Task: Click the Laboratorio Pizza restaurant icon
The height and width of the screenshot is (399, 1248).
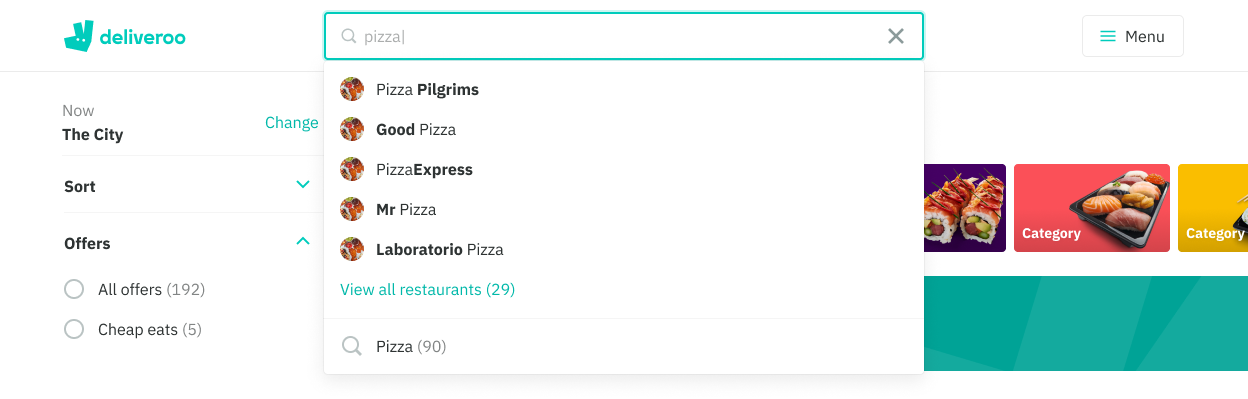Action: [352, 249]
